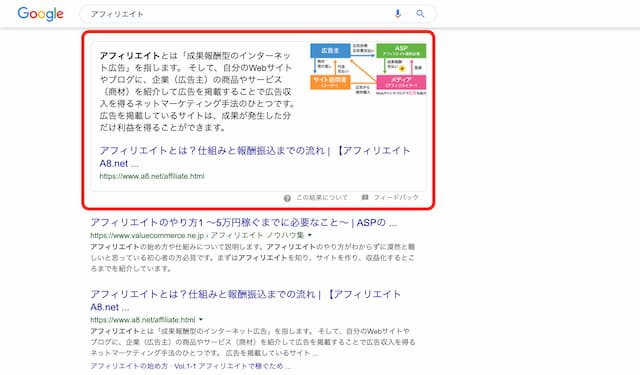The image size is (640, 375).
Task: Click the featured snippet definition text paragraph
Action: click(x=197, y=91)
